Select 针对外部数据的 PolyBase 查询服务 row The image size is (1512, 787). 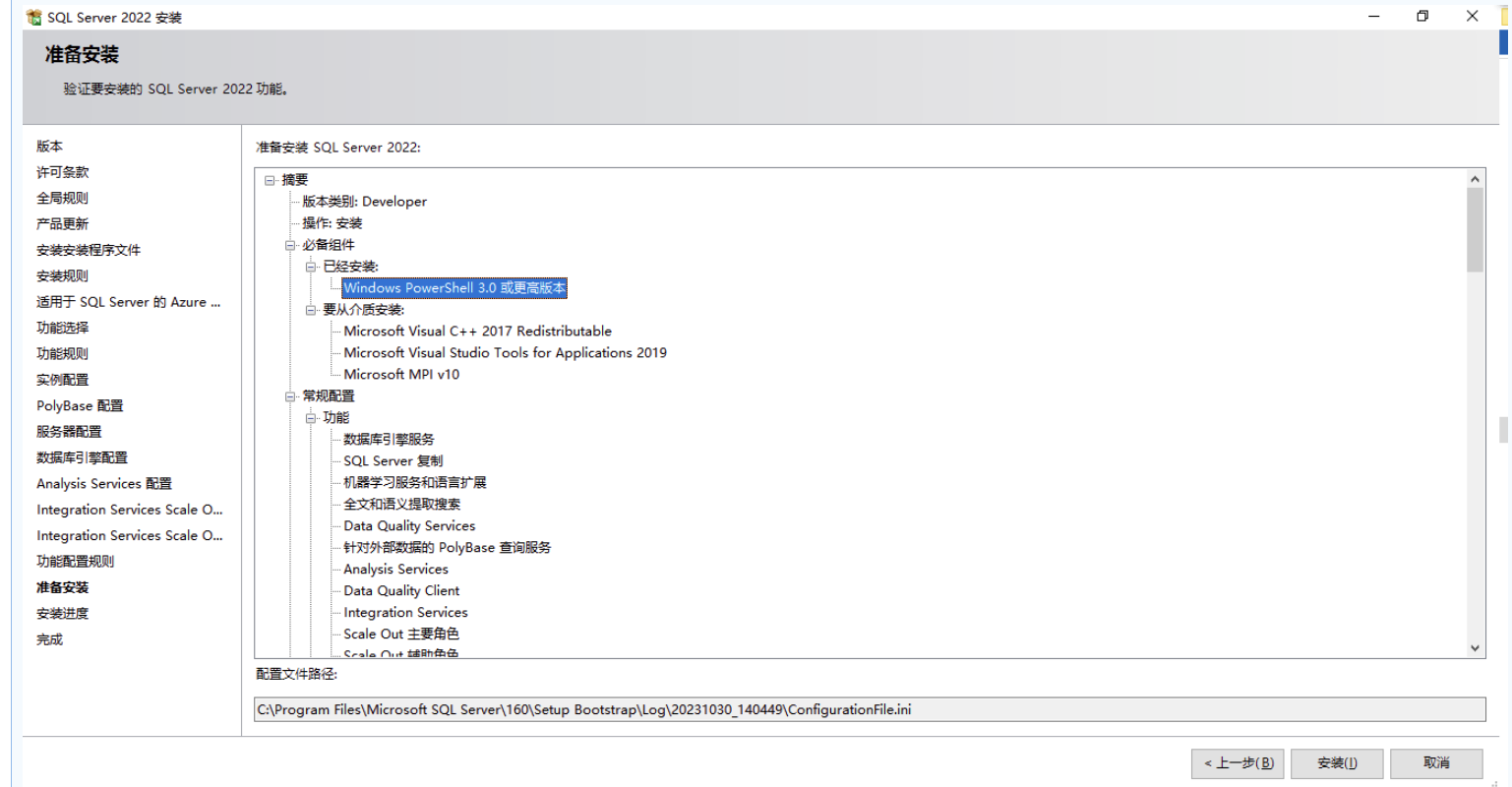pyautogui.click(x=447, y=548)
